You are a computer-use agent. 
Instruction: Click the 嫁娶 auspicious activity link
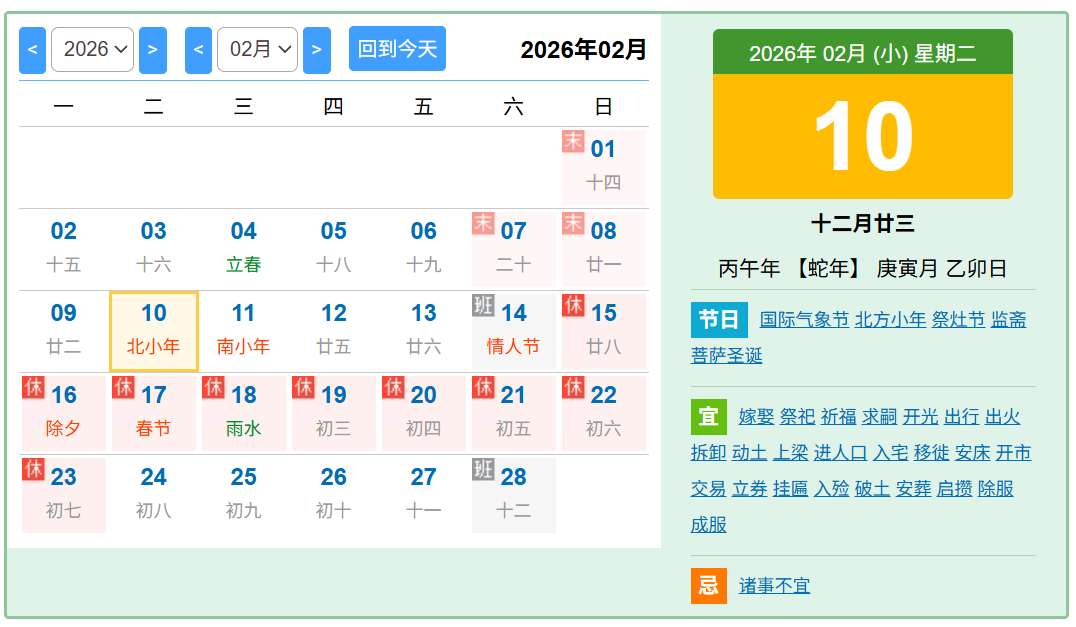(x=756, y=417)
